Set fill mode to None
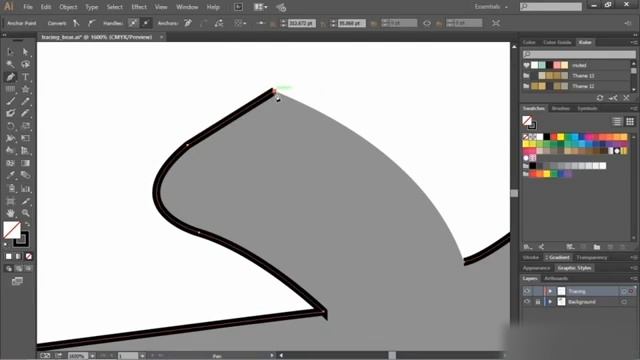 (x=29, y=256)
